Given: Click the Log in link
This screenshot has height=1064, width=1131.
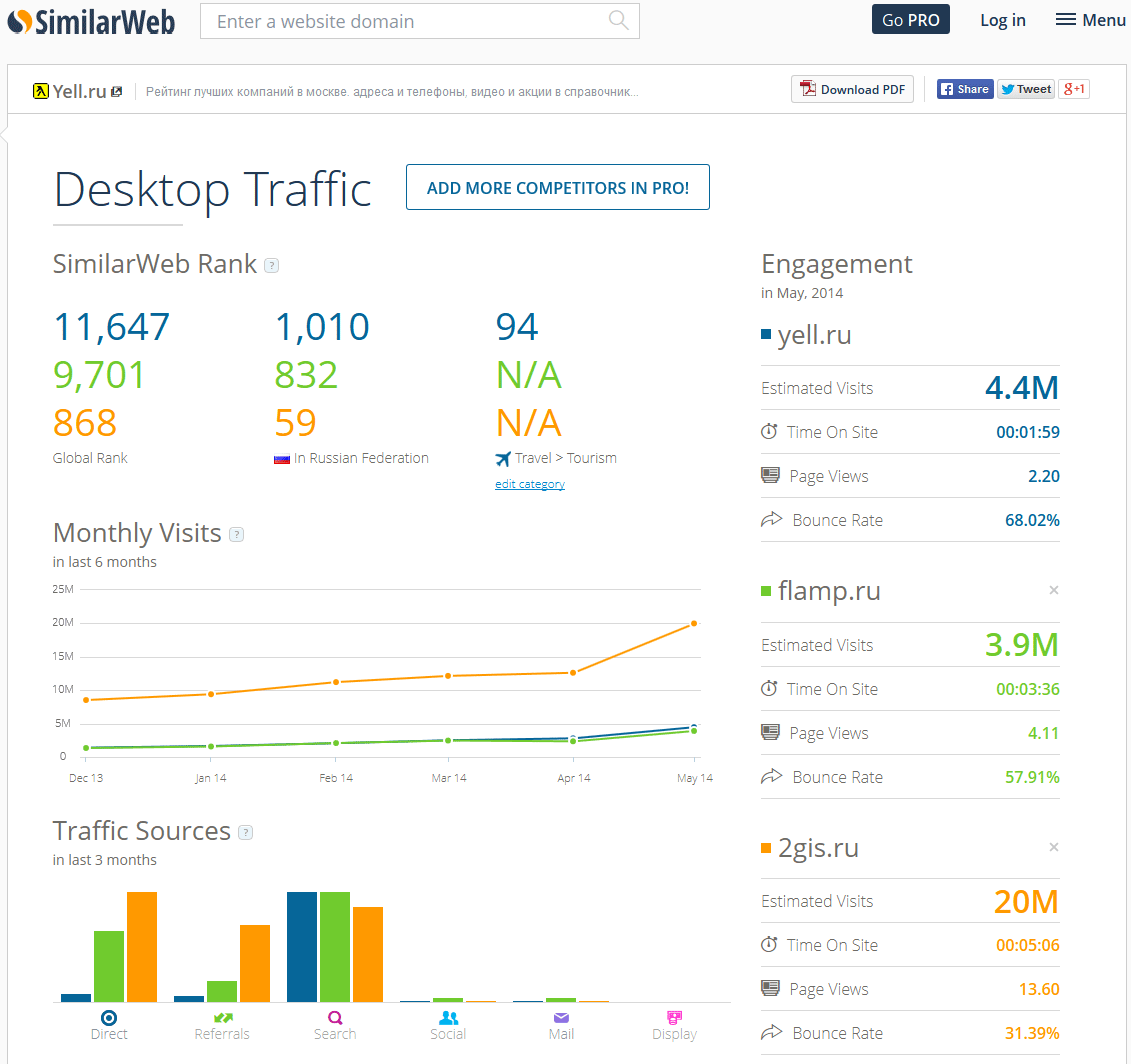Looking at the screenshot, I should pyautogui.click(x=1003, y=20).
